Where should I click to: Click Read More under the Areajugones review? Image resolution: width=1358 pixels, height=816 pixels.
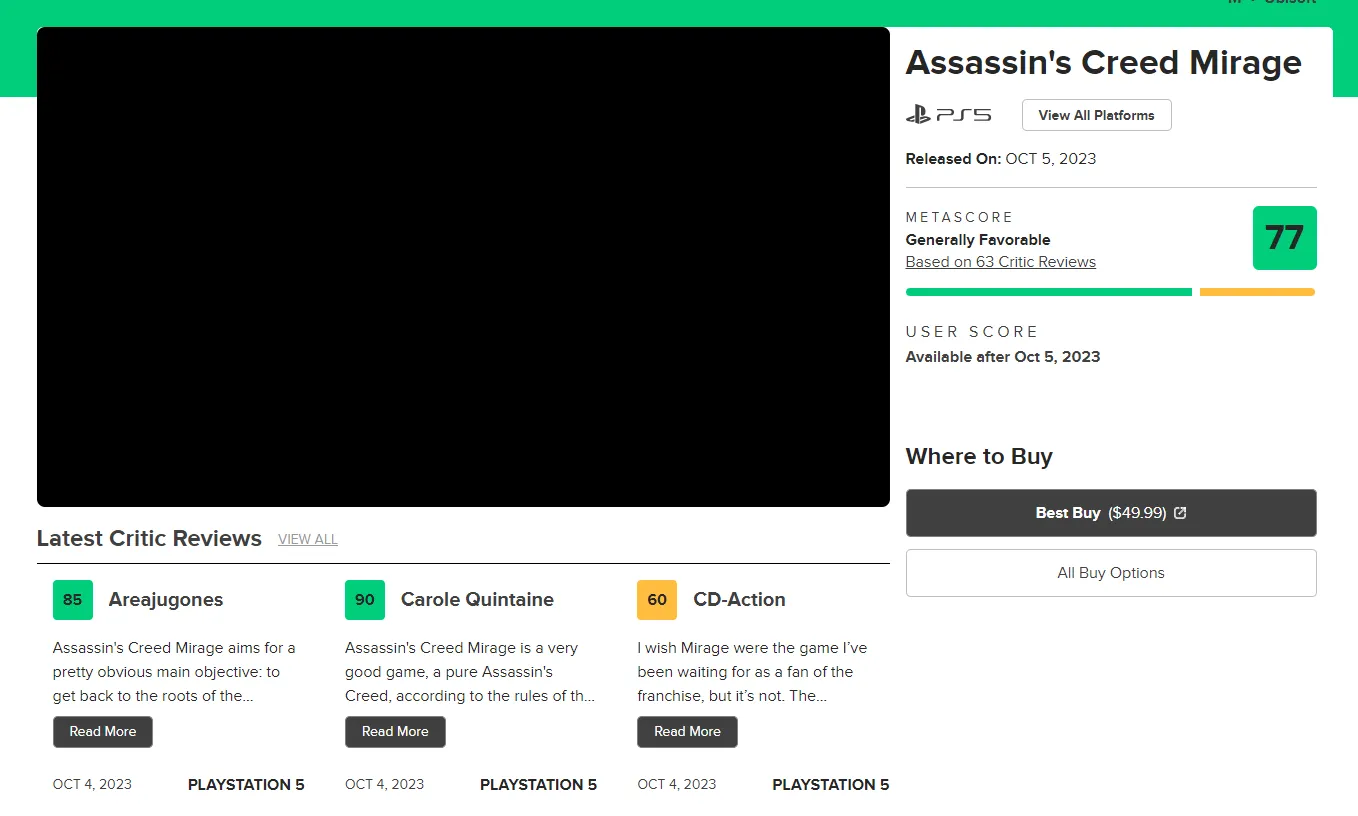(x=103, y=732)
